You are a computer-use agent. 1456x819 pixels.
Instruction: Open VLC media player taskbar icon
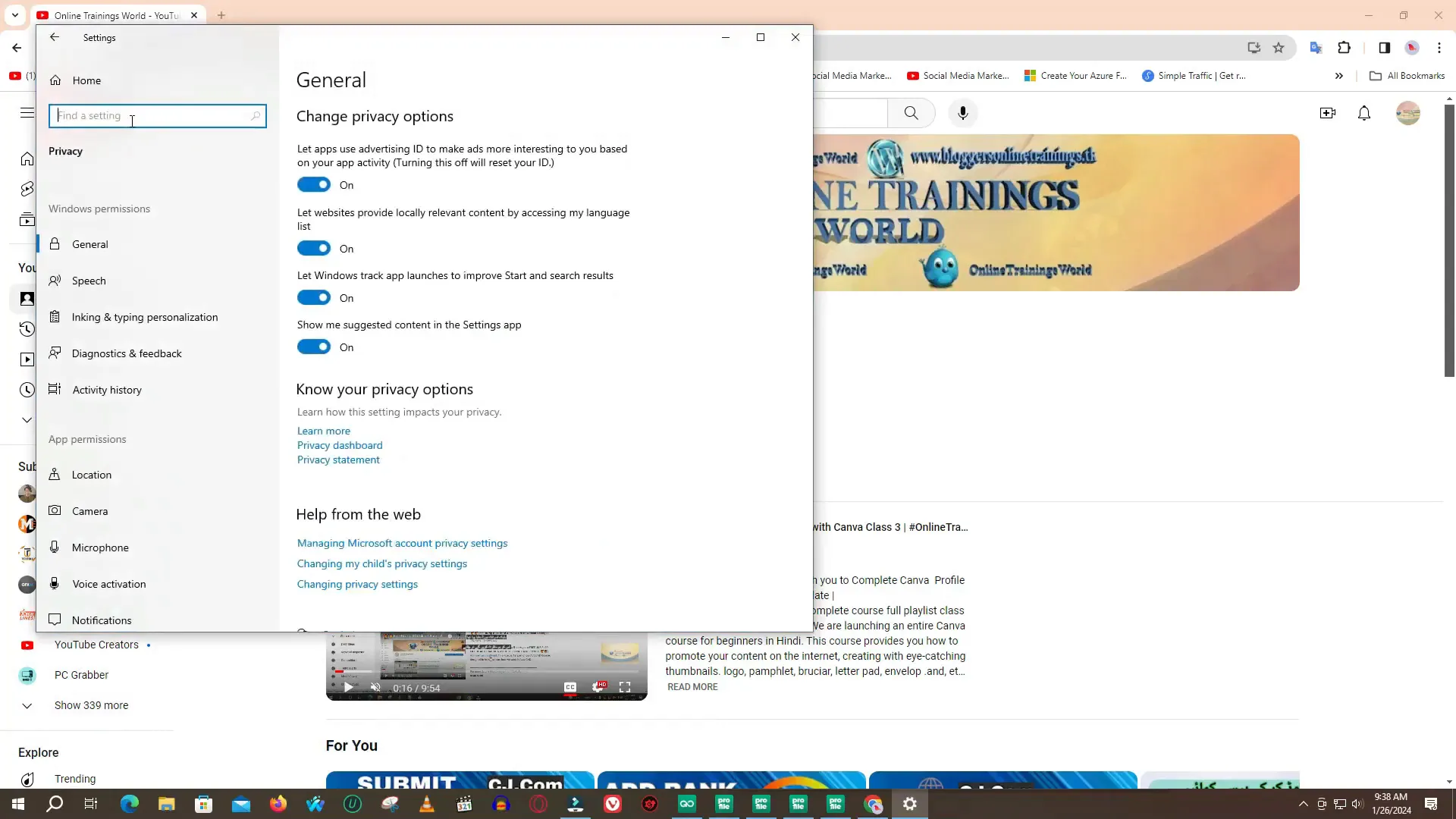(x=427, y=804)
